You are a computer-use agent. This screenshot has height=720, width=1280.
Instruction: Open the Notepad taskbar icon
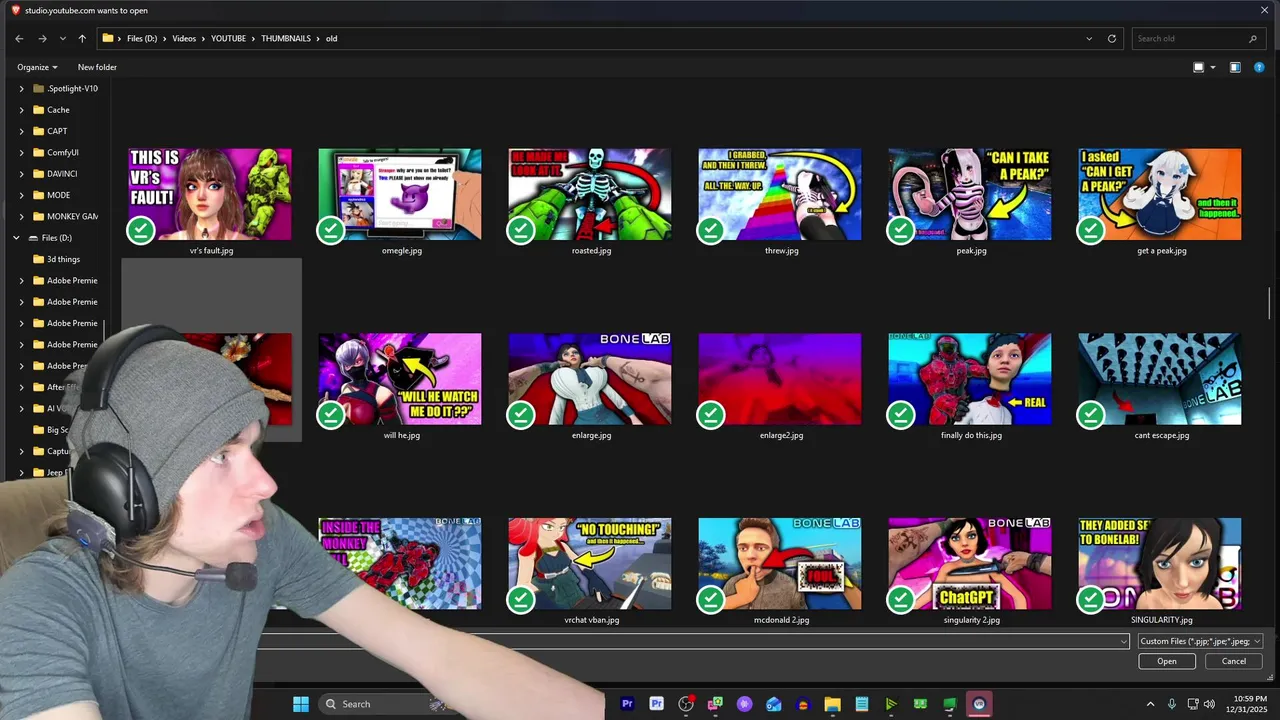pyautogui.click(x=861, y=704)
